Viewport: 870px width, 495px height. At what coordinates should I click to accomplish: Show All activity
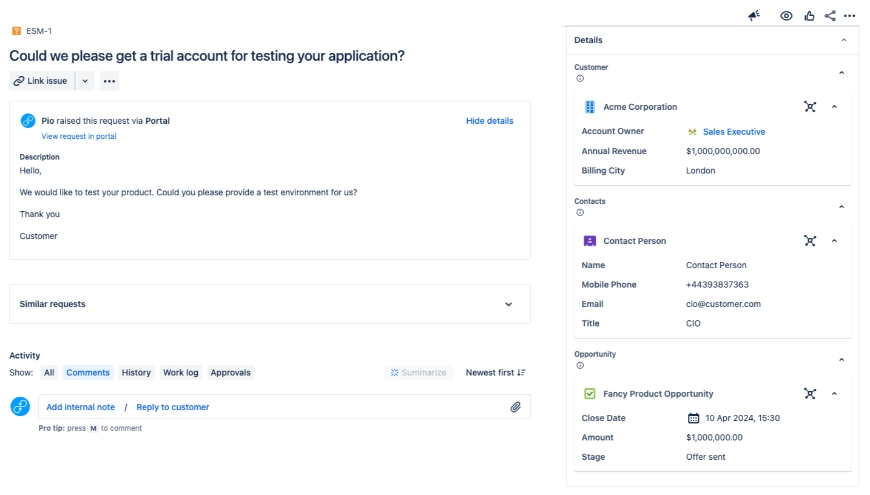click(49, 372)
